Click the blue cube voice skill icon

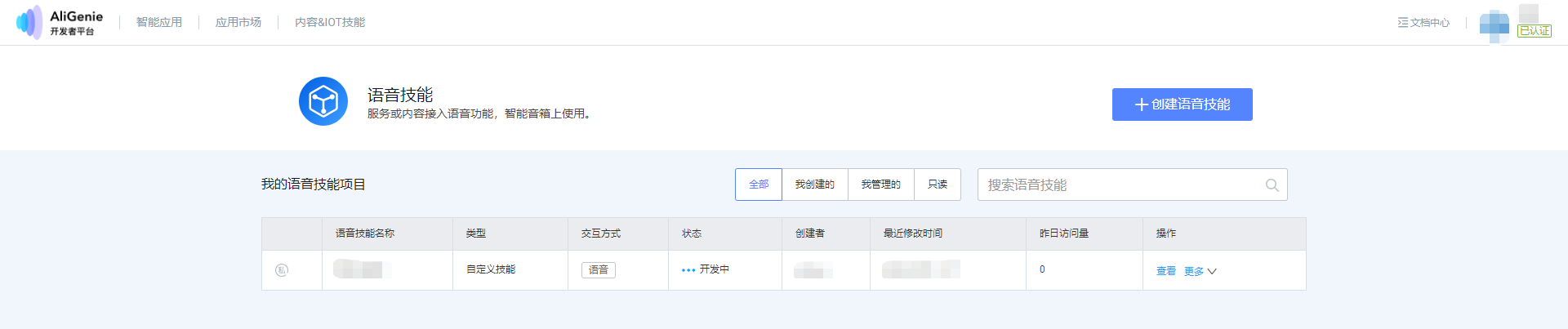point(323,101)
